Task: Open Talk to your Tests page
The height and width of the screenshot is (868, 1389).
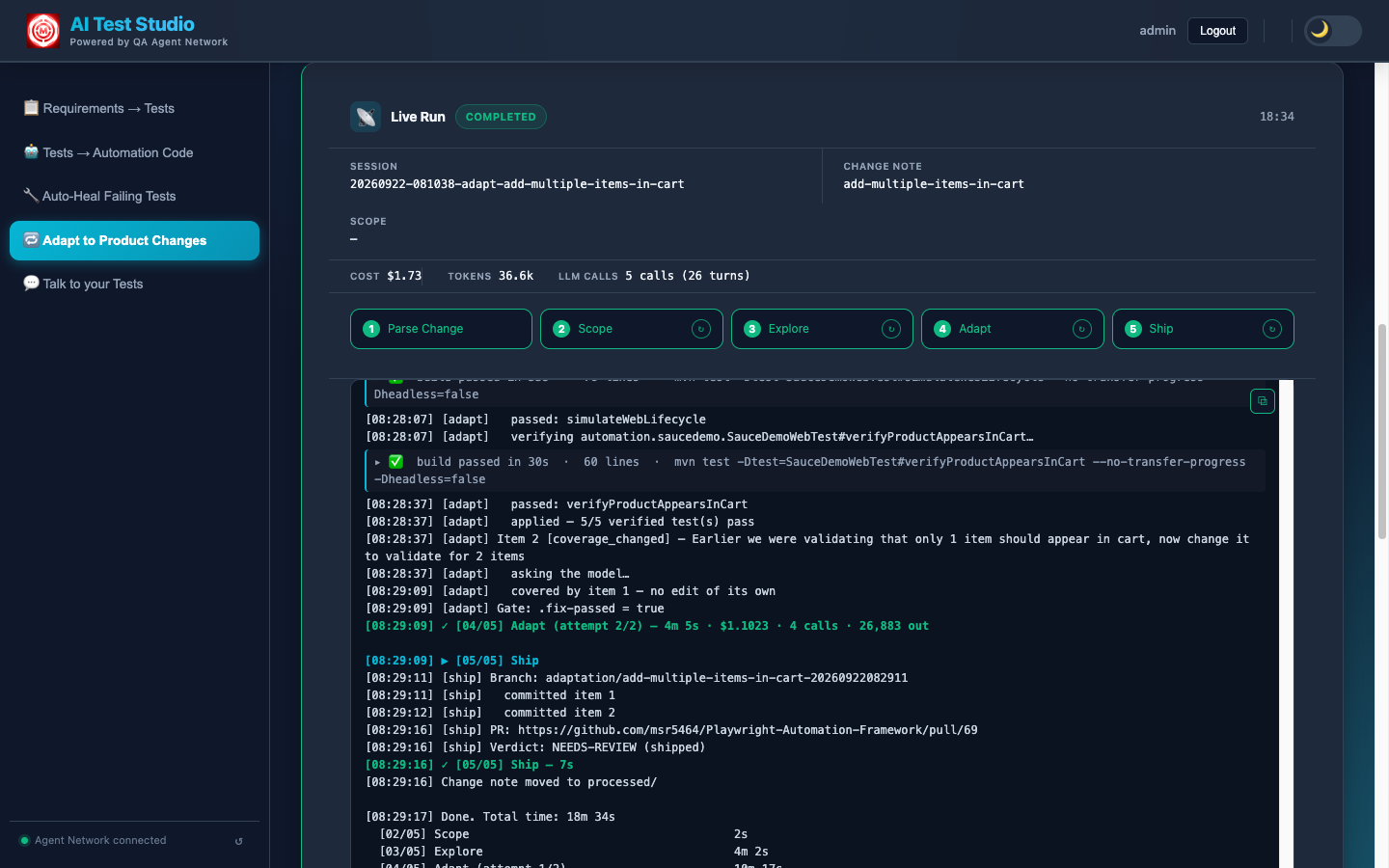Action: tap(134, 284)
